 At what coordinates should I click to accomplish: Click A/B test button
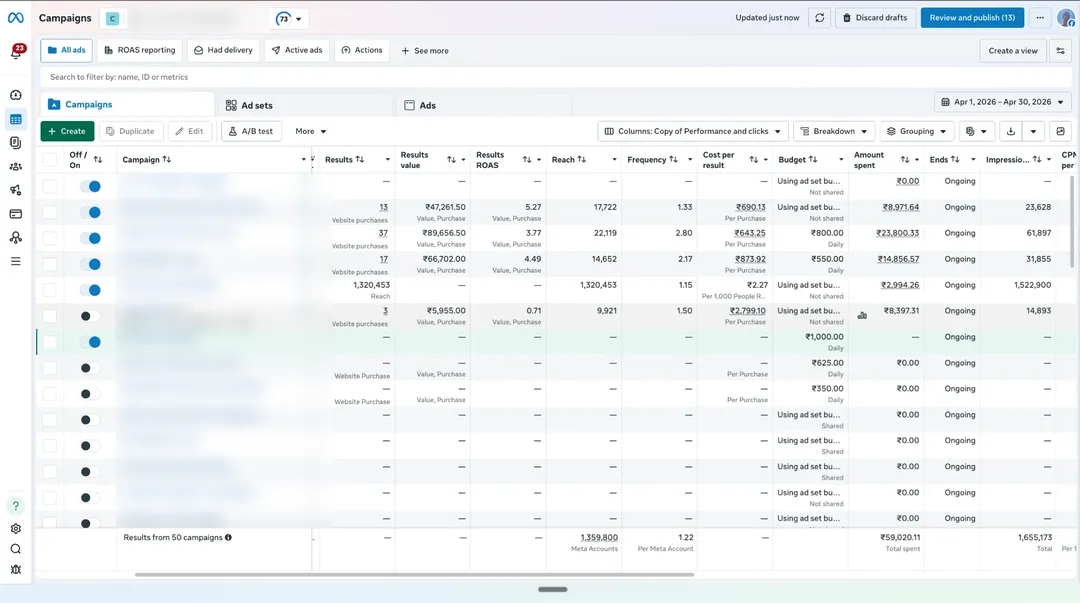tap(251, 132)
